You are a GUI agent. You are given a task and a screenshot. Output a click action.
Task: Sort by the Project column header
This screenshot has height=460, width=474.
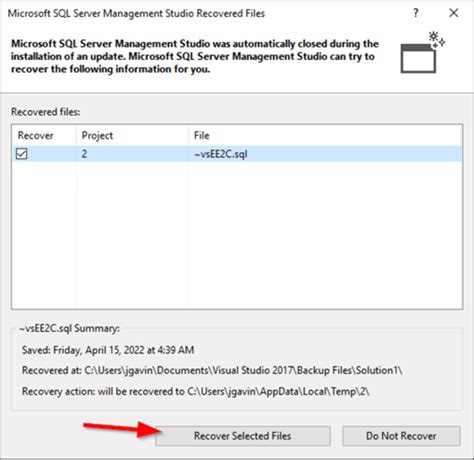pos(97,135)
